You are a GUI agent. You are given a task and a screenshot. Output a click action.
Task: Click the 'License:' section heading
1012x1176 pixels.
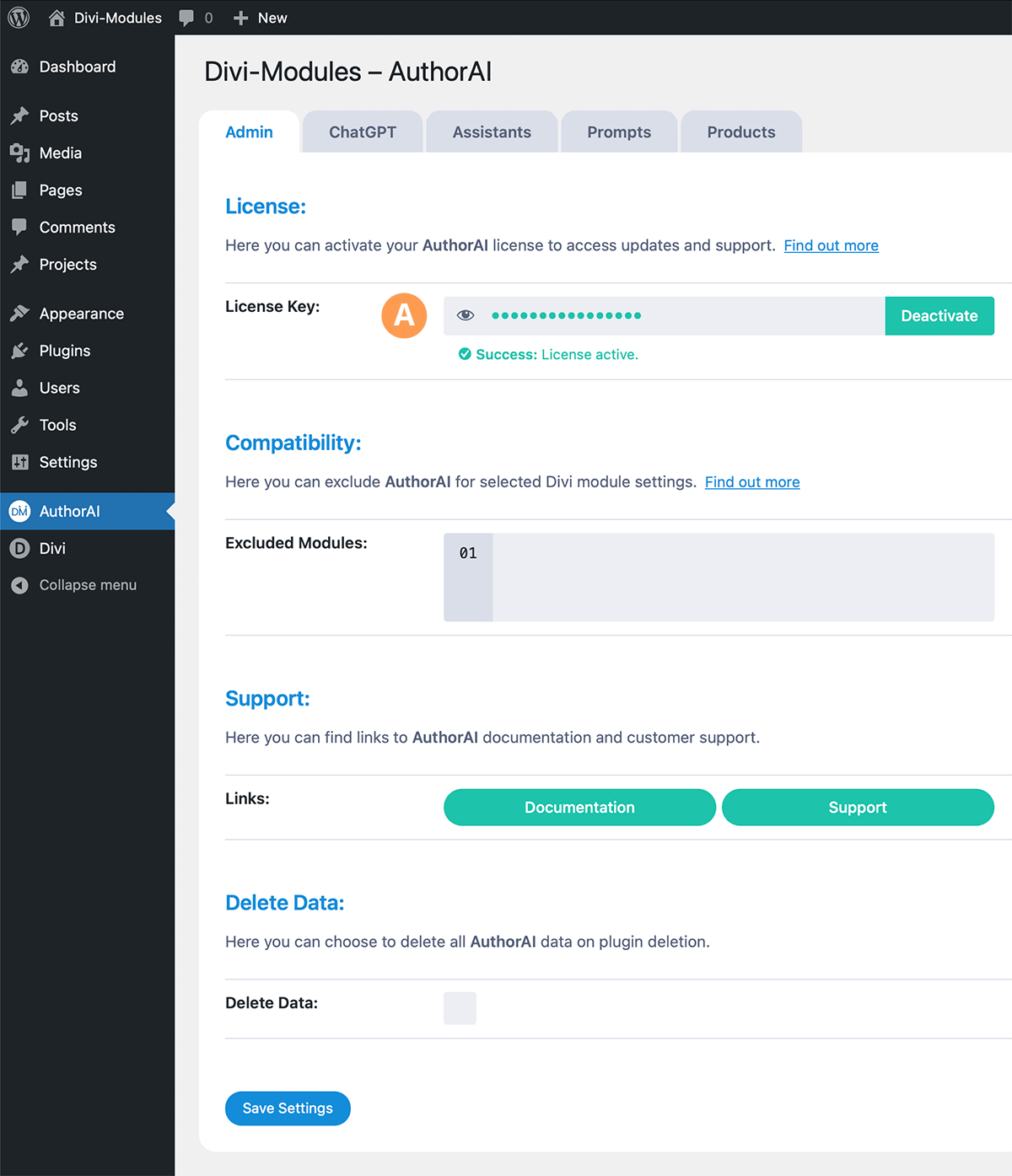[266, 207]
